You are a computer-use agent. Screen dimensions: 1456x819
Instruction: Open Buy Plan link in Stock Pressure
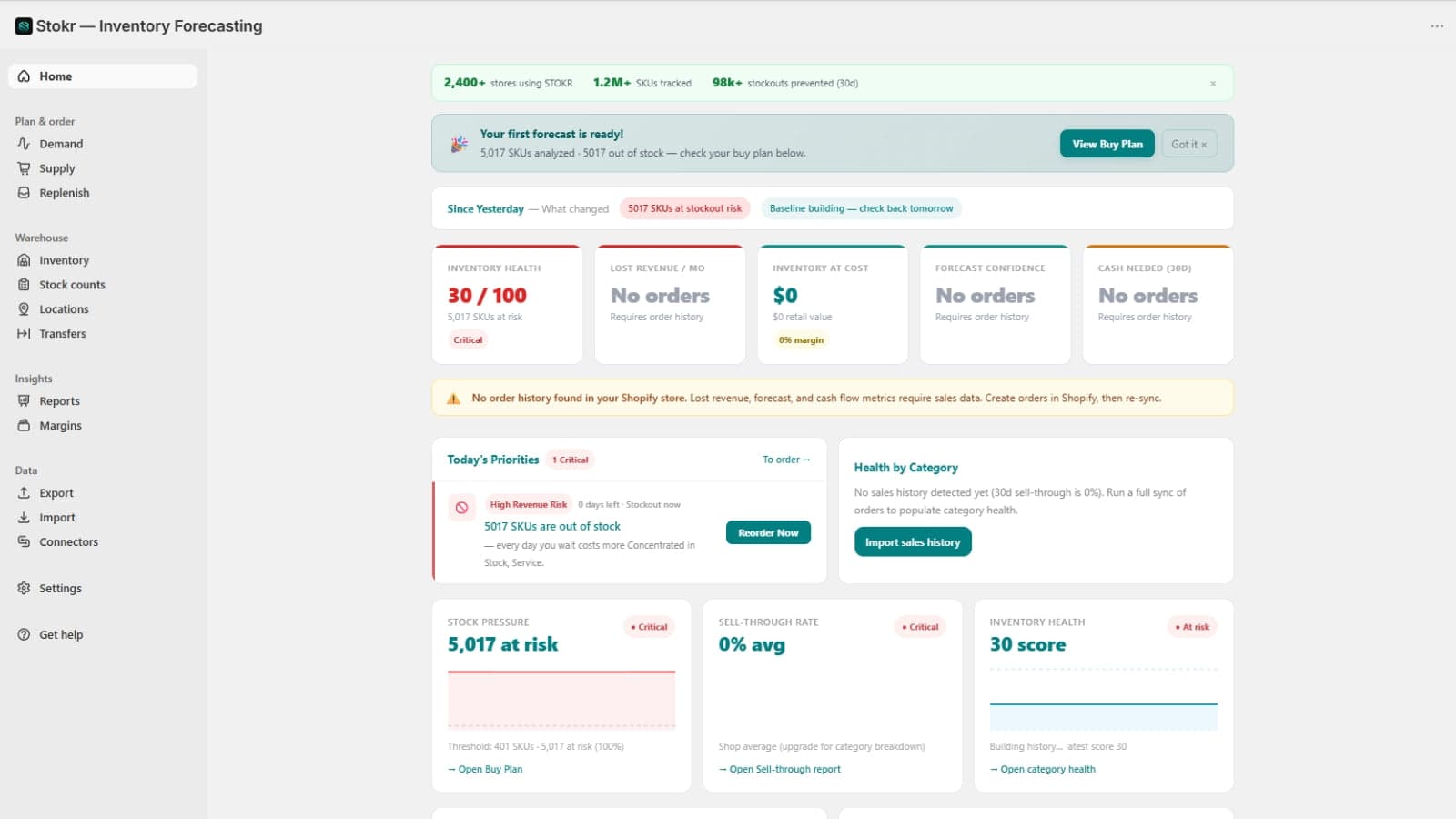[x=485, y=770]
